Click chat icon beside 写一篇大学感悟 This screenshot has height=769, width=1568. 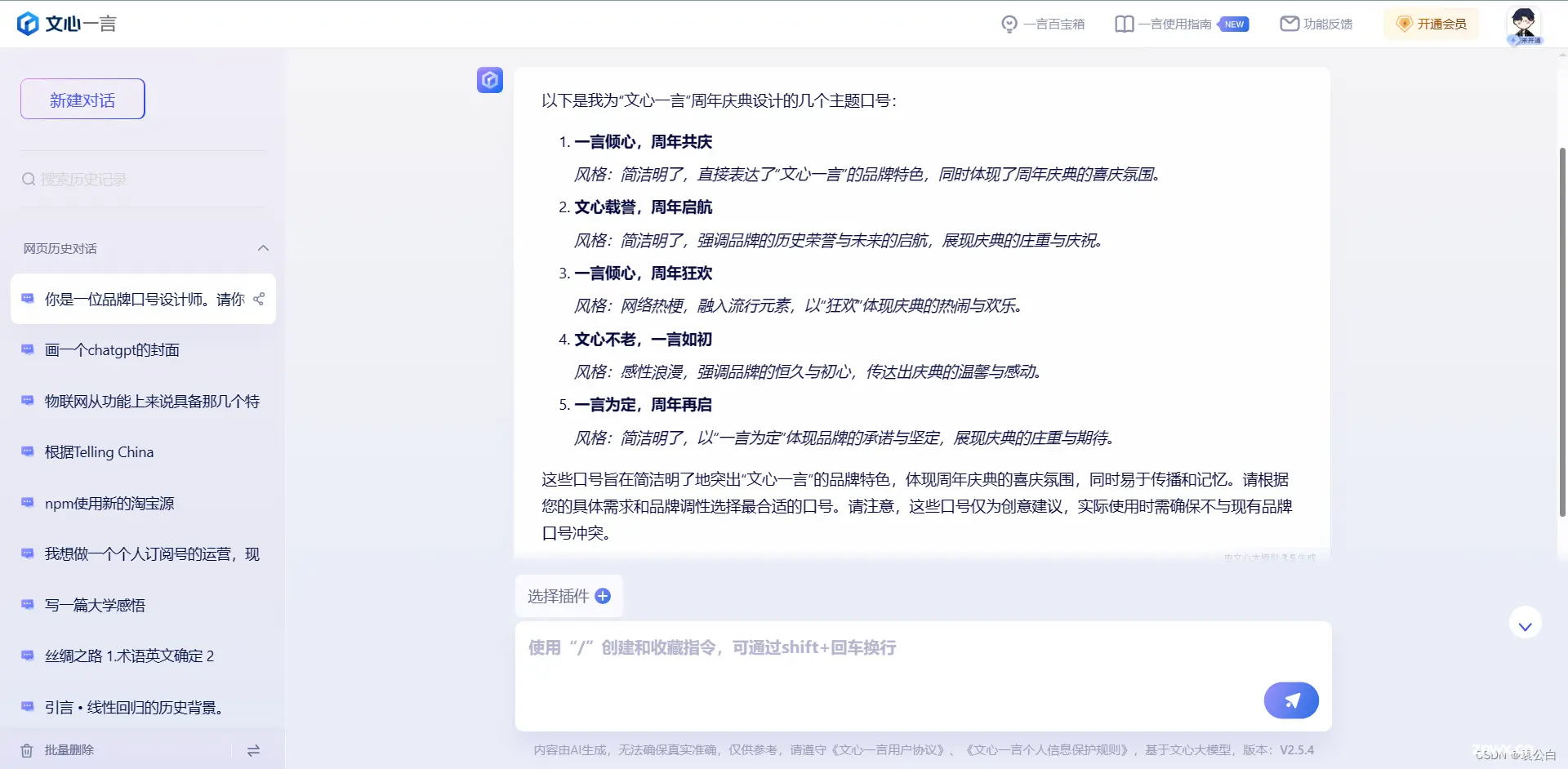[27, 605]
